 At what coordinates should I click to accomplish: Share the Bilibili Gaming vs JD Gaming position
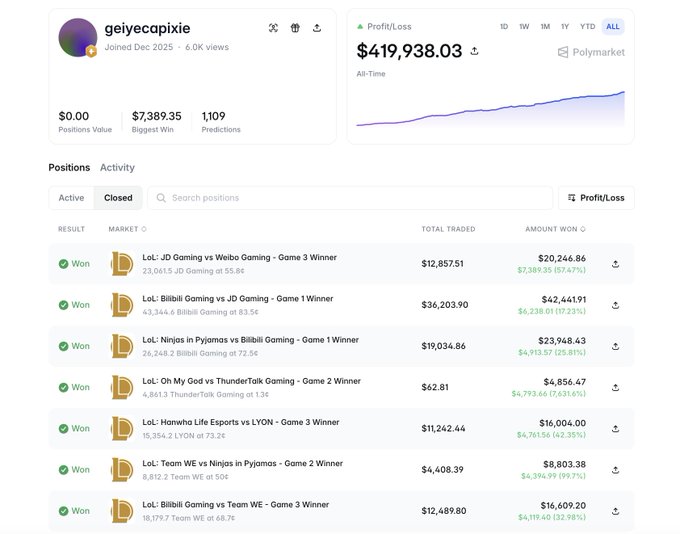click(615, 305)
